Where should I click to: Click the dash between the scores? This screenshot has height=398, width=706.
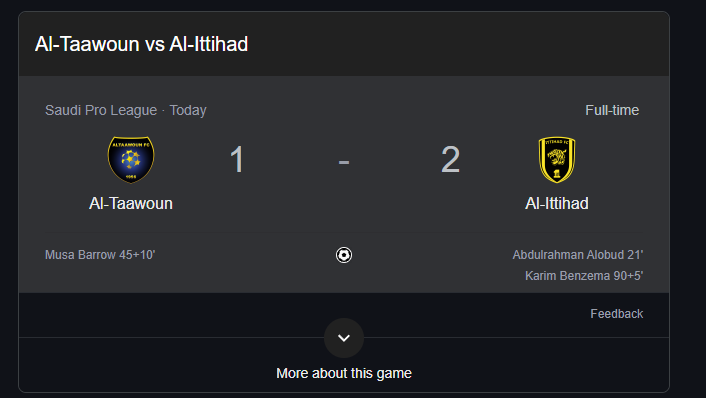344,162
